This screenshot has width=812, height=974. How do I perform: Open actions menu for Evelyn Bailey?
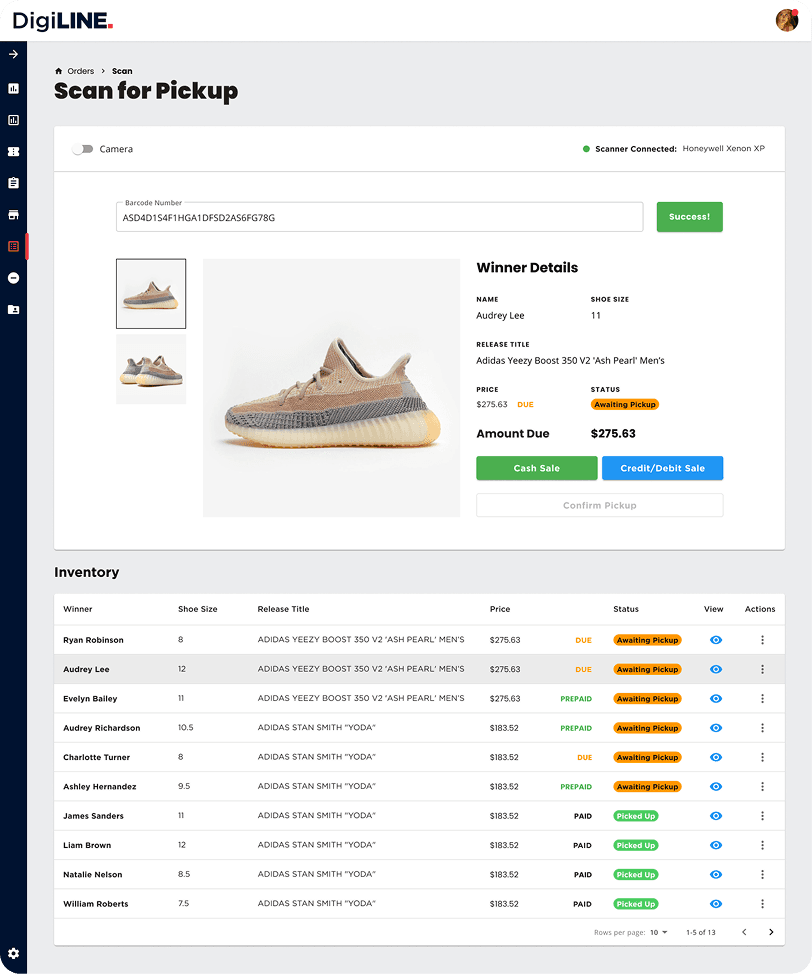click(x=762, y=698)
